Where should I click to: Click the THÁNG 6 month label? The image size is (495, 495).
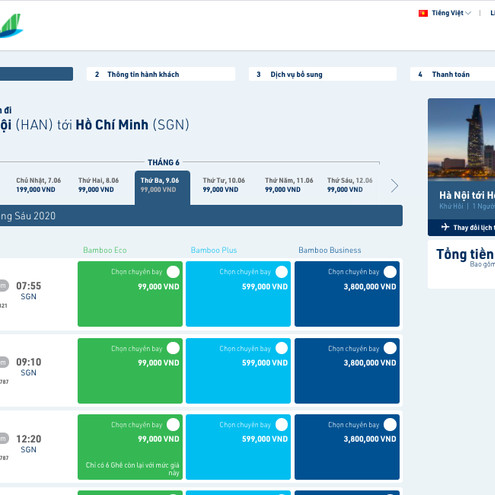[163, 162]
